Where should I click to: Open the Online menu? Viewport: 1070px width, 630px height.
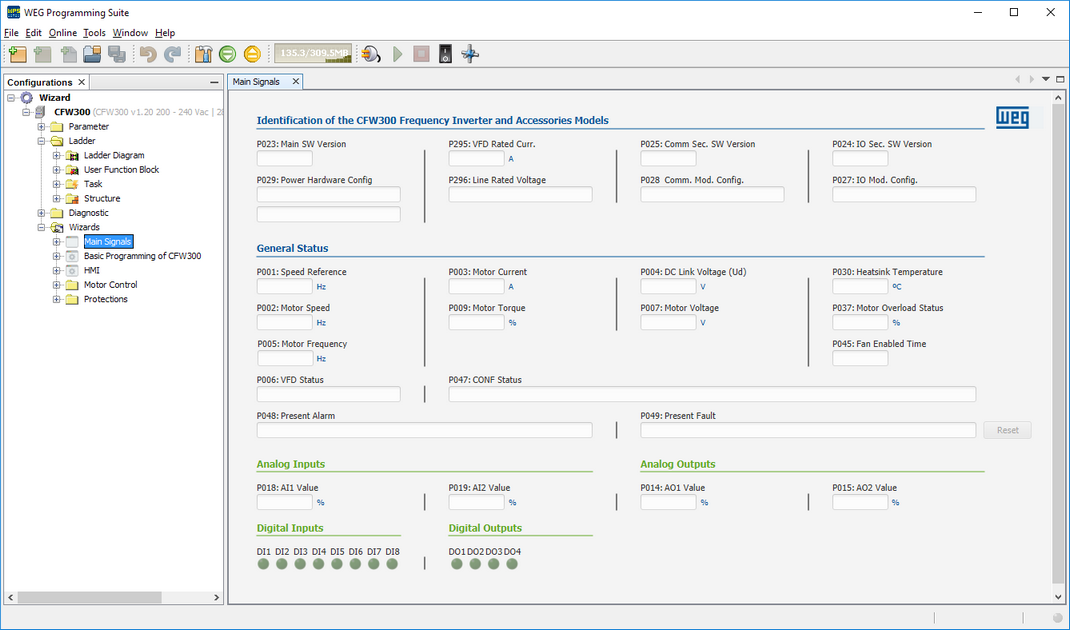coord(62,33)
